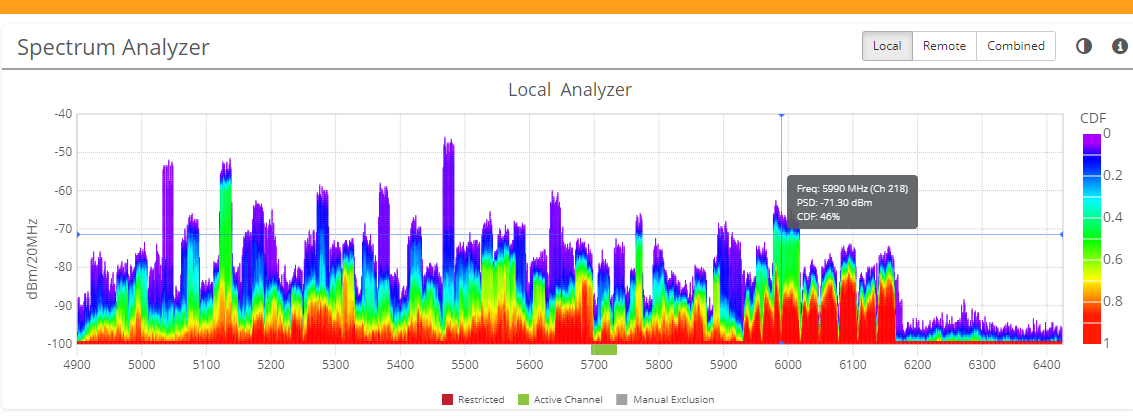Click the gray Manual Exclusion legend swatch

(621, 400)
